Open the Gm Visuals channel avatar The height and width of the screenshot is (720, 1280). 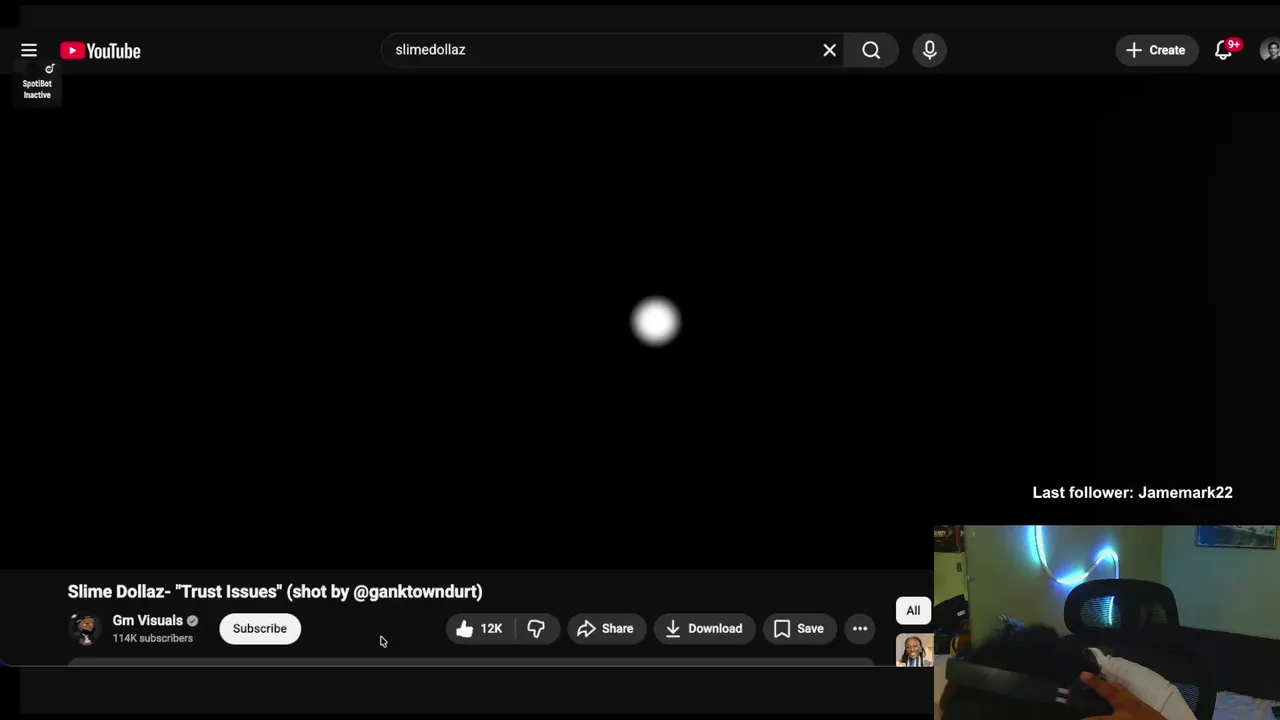pos(85,629)
